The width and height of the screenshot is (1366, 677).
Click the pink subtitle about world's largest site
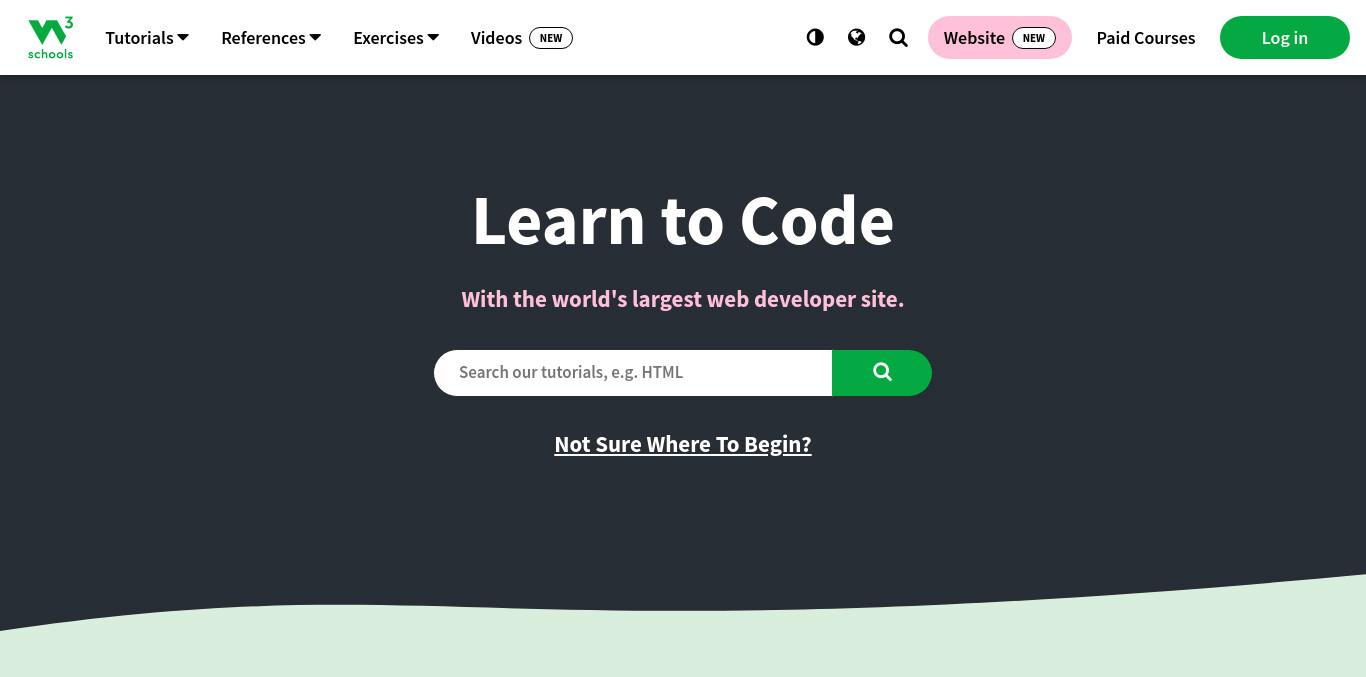(x=683, y=299)
